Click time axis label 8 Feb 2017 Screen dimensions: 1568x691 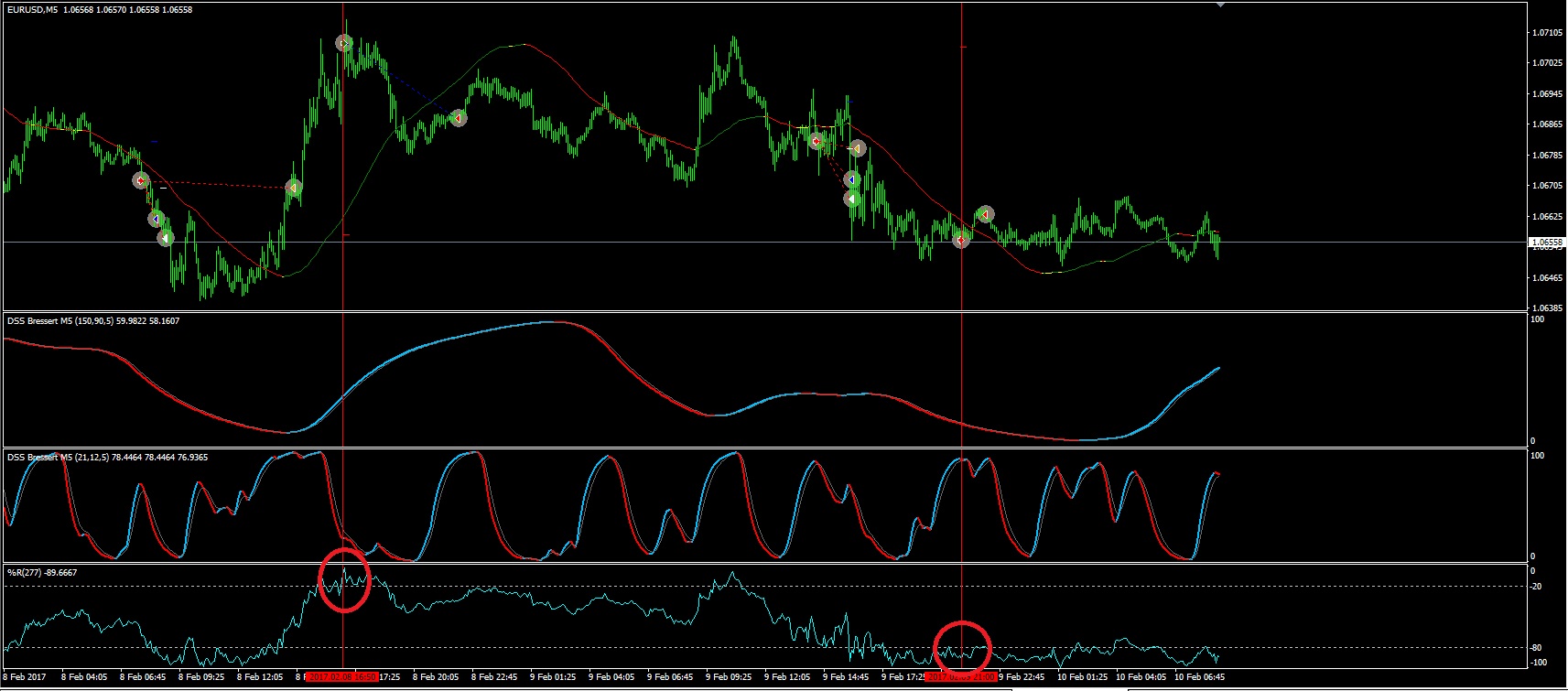pos(25,677)
